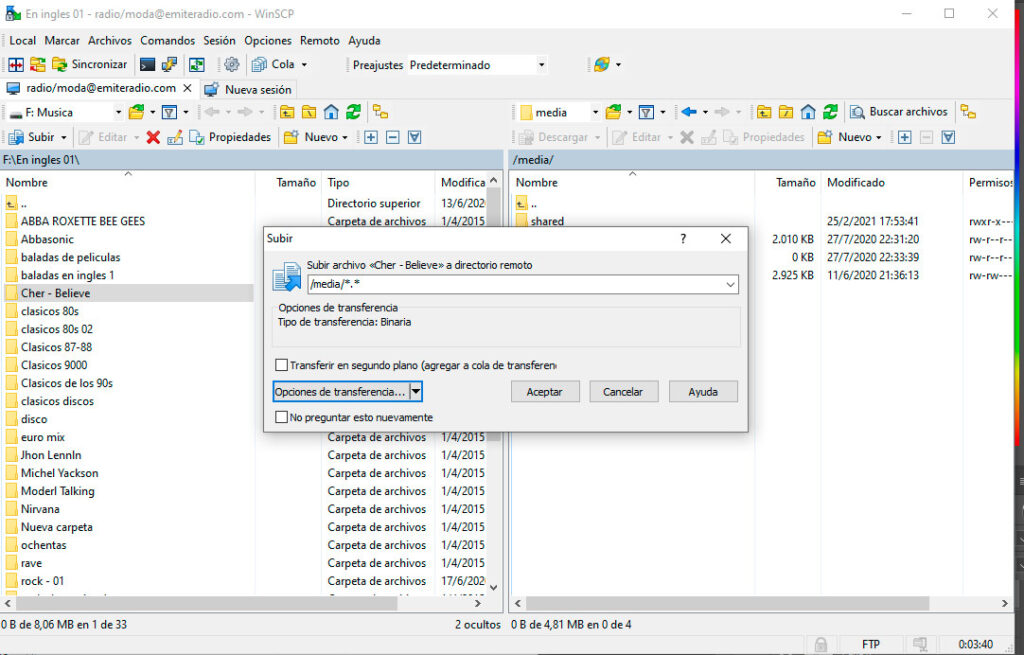Delete selected local file with red X

tap(153, 137)
